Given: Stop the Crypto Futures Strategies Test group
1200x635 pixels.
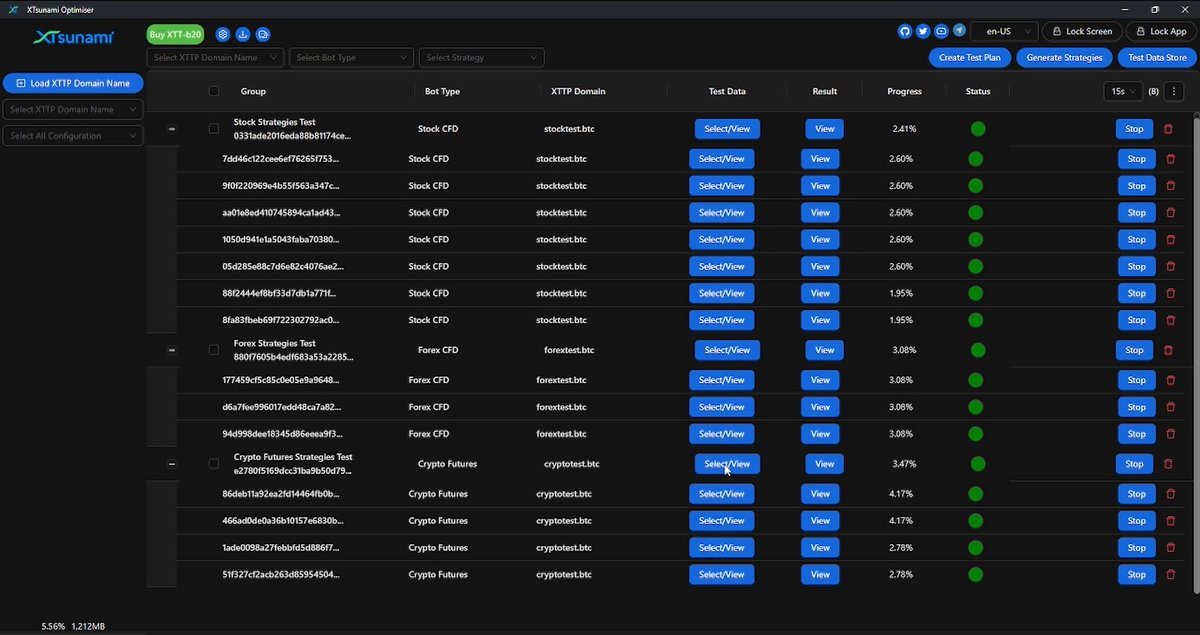Looking at the screenshot, I should pyautogui.click(x=1134, y=464).
